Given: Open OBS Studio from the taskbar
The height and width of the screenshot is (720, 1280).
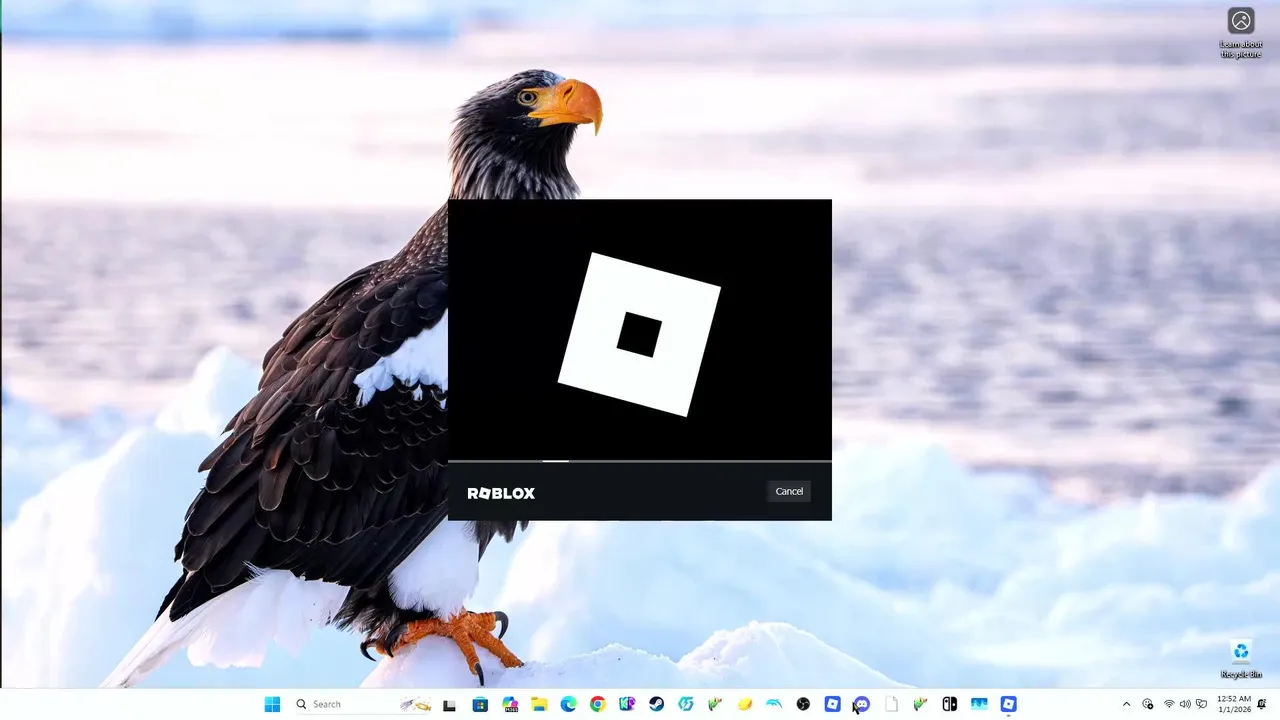Looking at the screenshot, I should point(803,704).
